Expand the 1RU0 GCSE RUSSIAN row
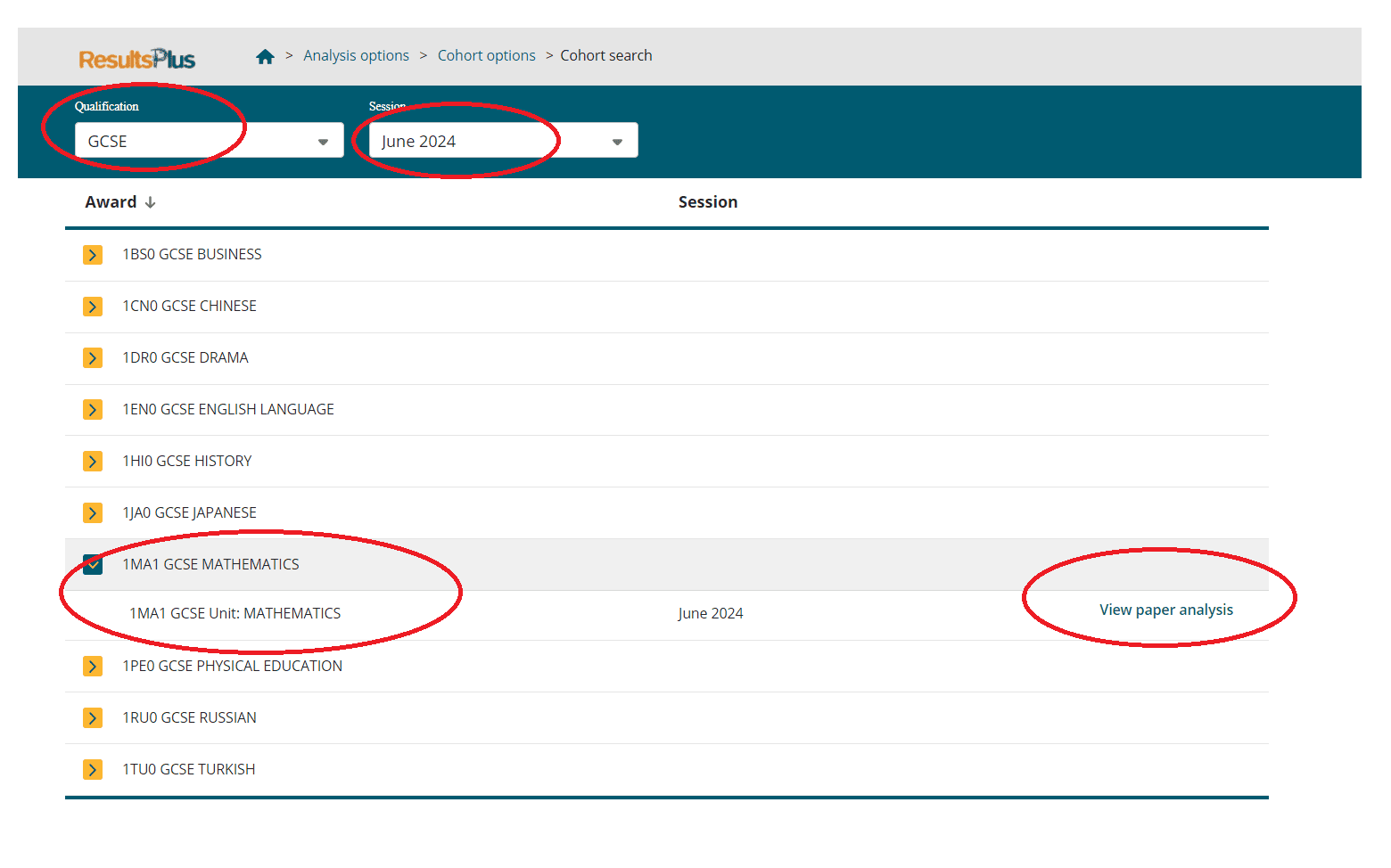 tap(93, 718)
